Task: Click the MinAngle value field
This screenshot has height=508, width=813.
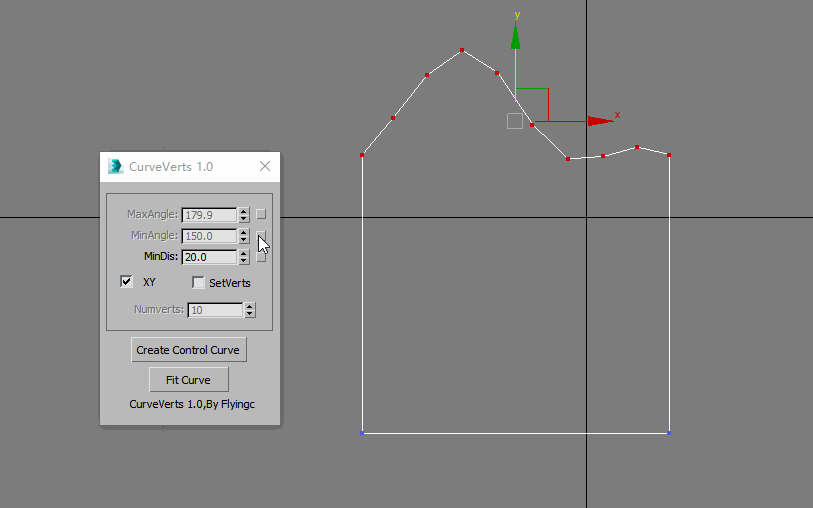Action: pyautogui.click(x=209, y=236)
